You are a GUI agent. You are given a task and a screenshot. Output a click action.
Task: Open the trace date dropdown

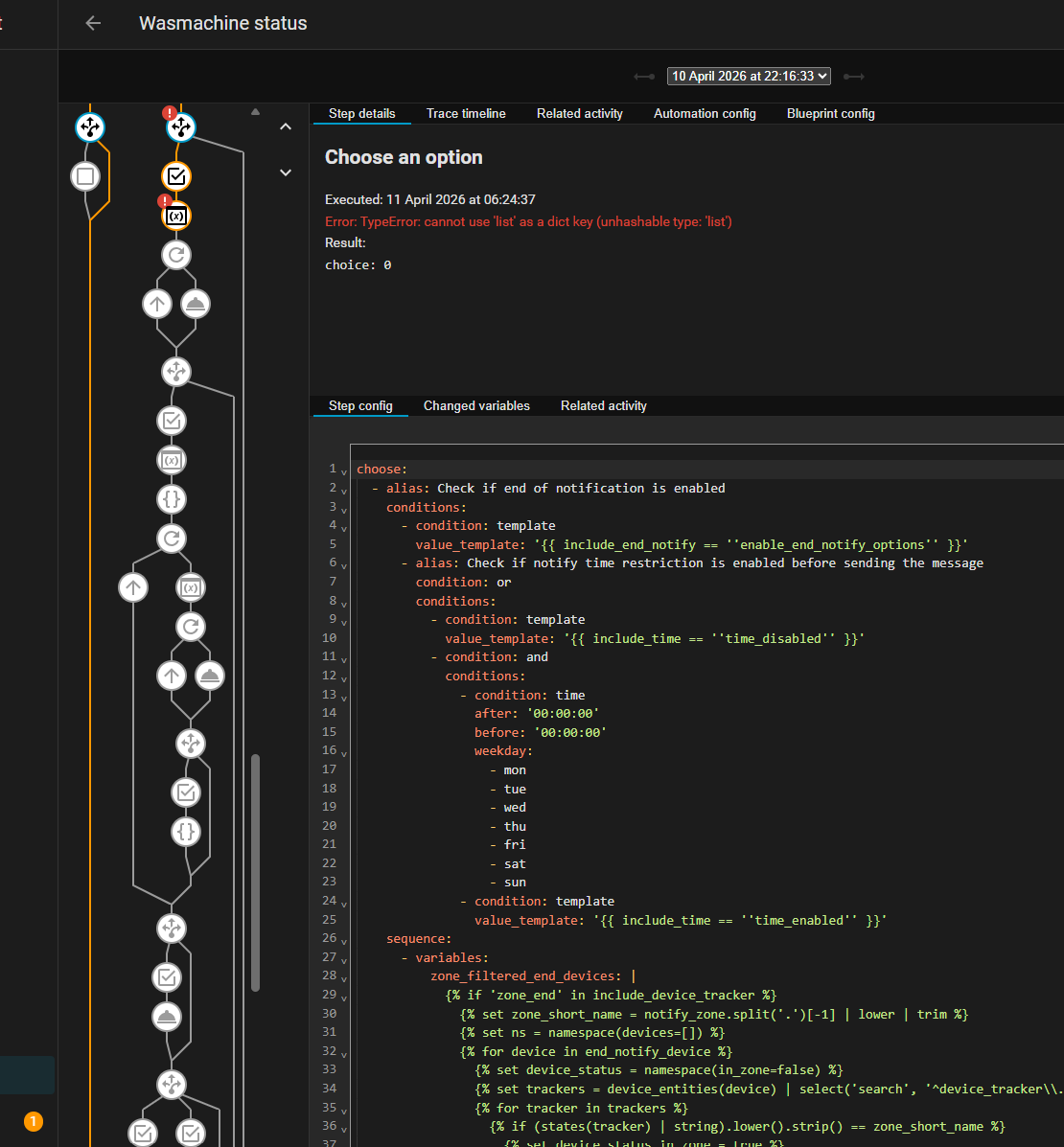click(x=750, y=77)
